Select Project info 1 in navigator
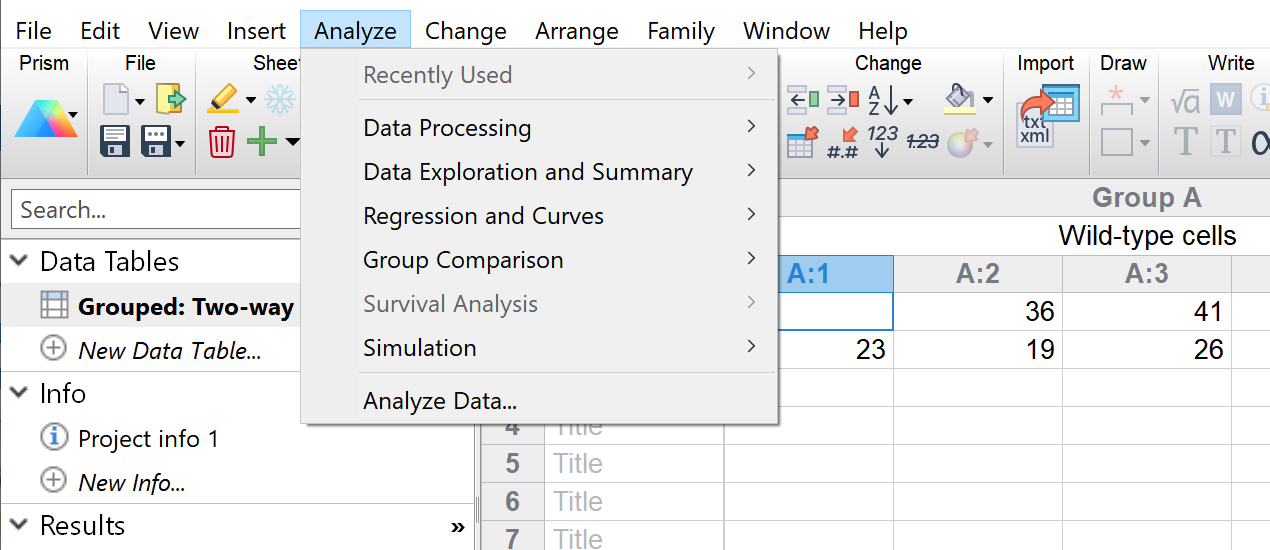The width and height of the screenshot is (1270, 550). point(147,439)
